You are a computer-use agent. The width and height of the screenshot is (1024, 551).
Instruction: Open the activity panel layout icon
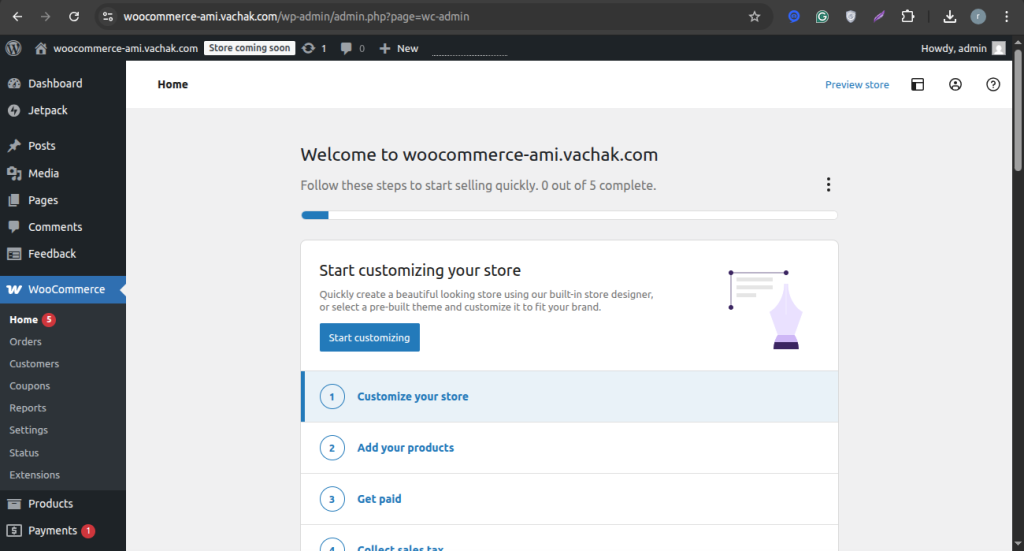918,84
